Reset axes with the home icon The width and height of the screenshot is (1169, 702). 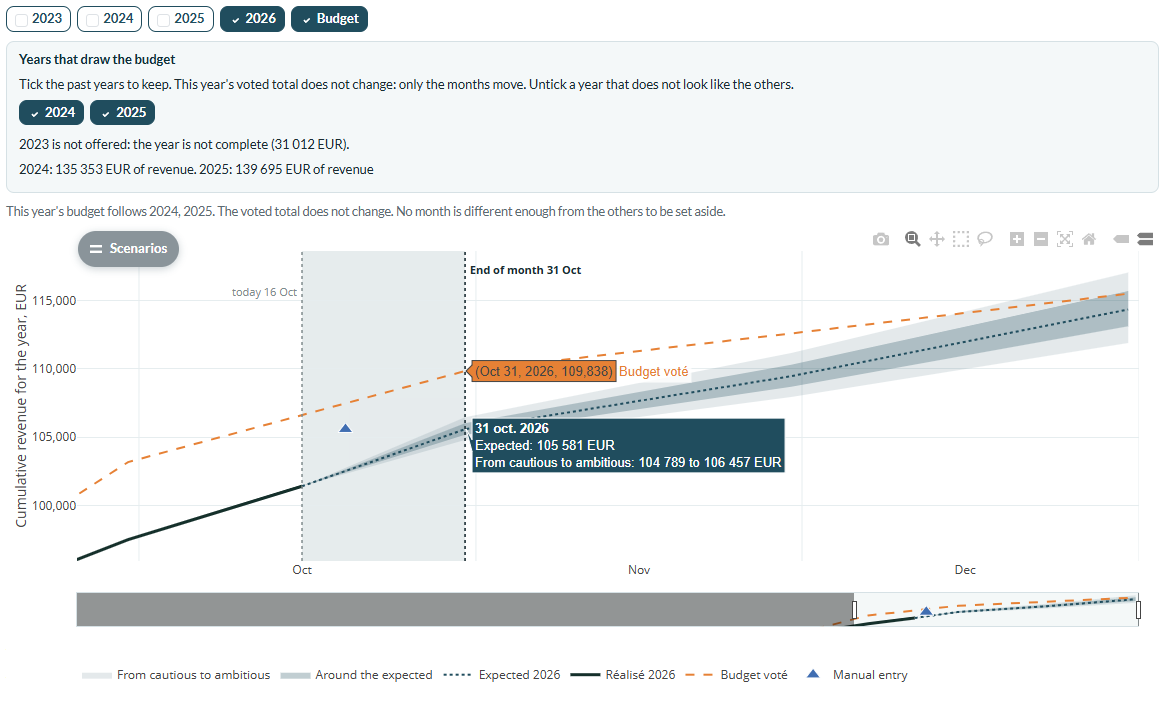[1089, 239]
